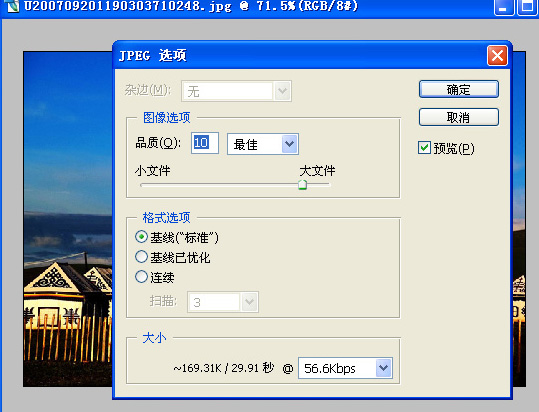This screenshot has height=412, width=539.
Task: Select the 基线("标准") format option
Action: pyautogui.click(x=141, y=237)
